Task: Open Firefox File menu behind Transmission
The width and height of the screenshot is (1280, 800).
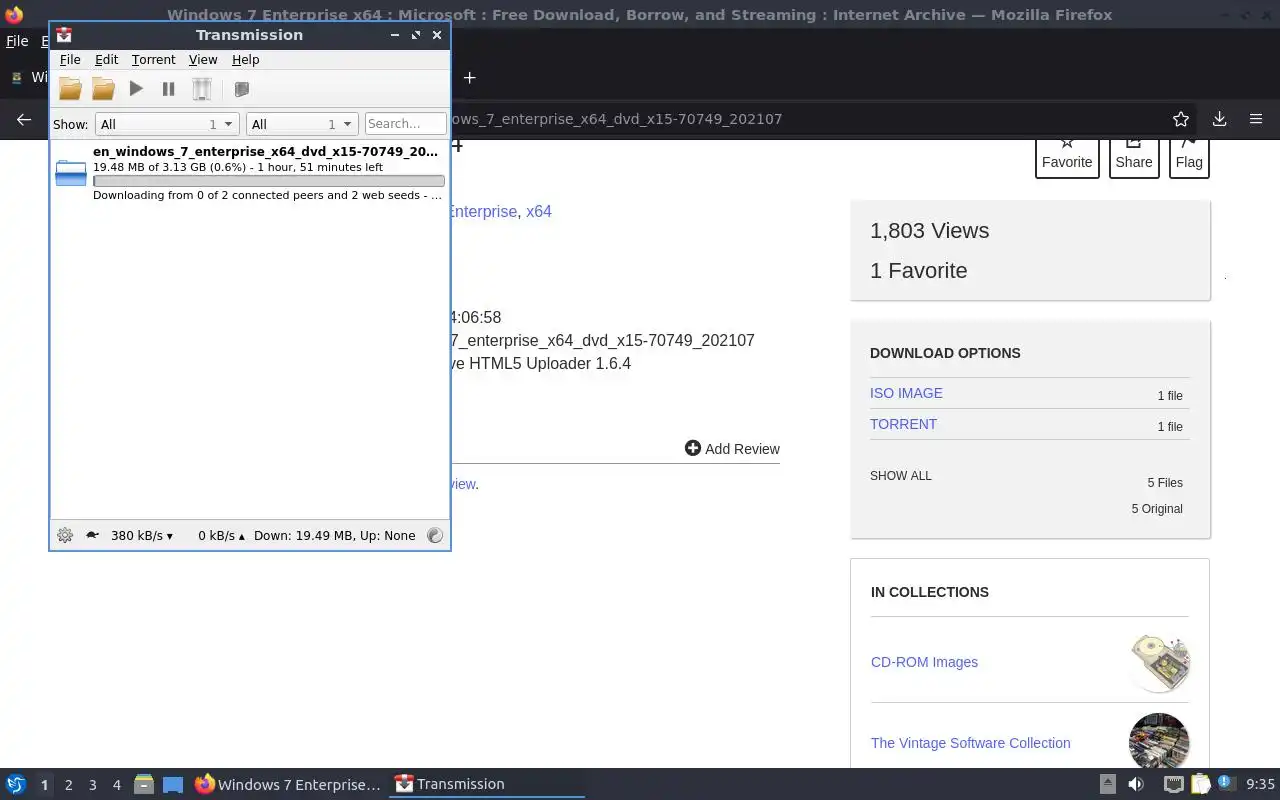Action: click(x=17, y=41)
